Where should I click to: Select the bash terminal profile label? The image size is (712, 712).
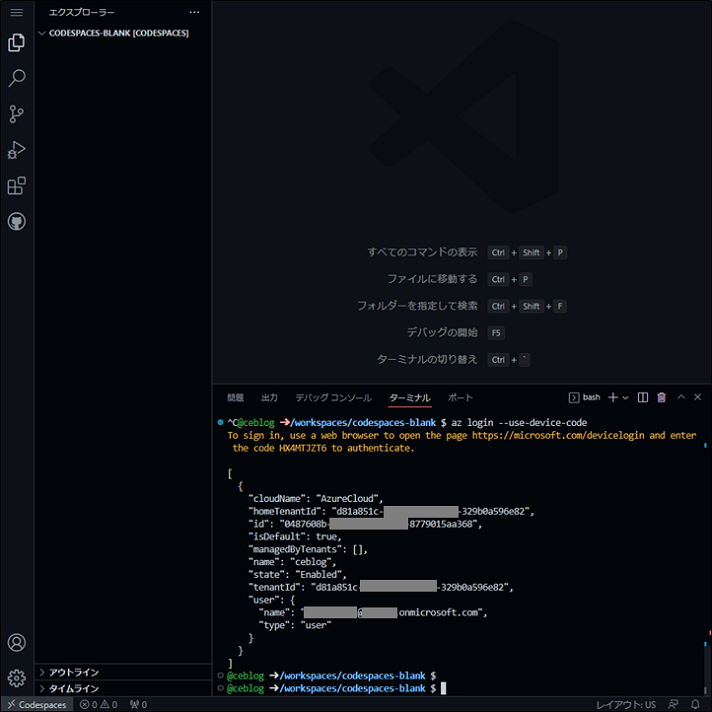(x=585, y=397)
